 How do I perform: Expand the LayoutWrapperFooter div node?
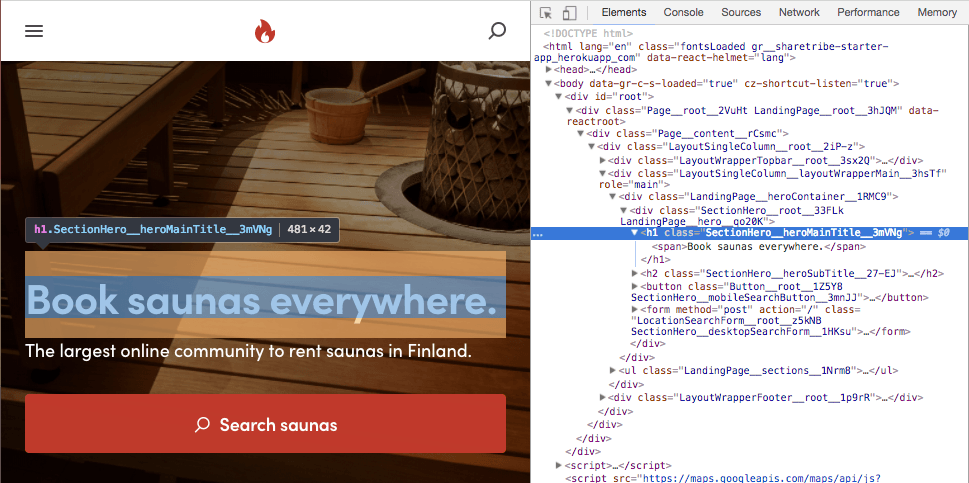pyautogui.click(x=603, y=397)
